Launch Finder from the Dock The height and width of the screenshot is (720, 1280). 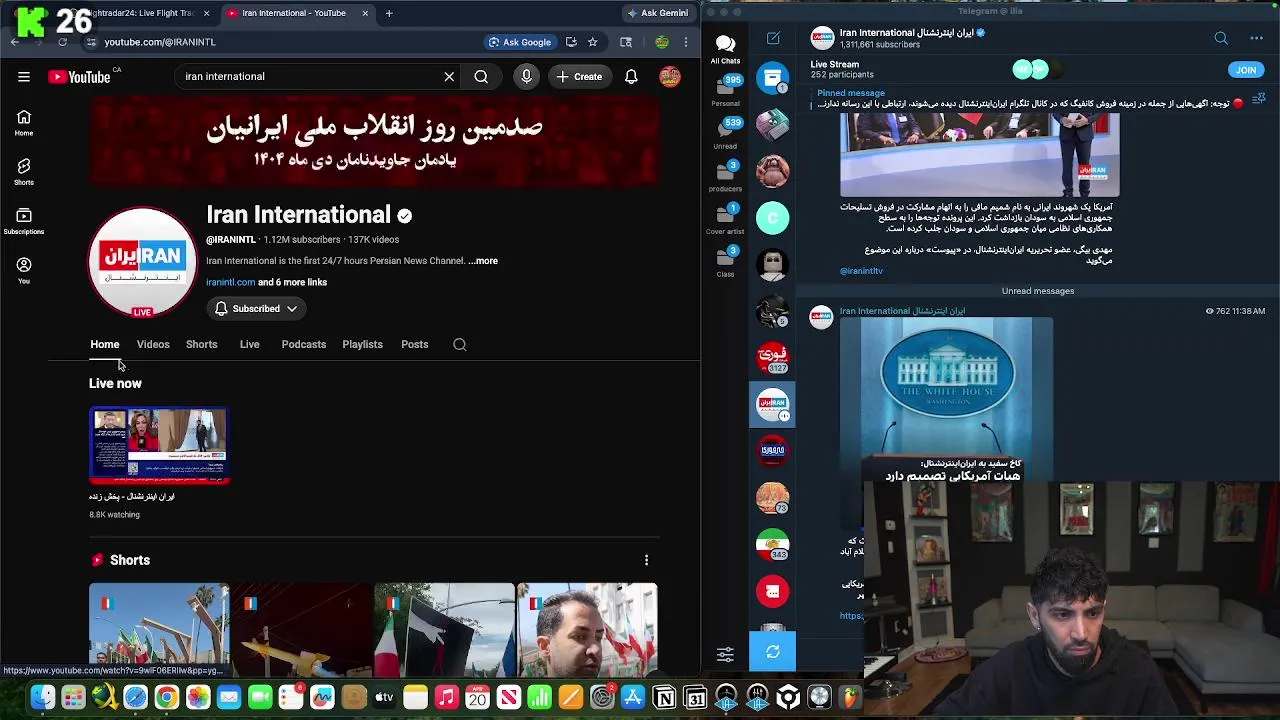[x=42, y=697]
